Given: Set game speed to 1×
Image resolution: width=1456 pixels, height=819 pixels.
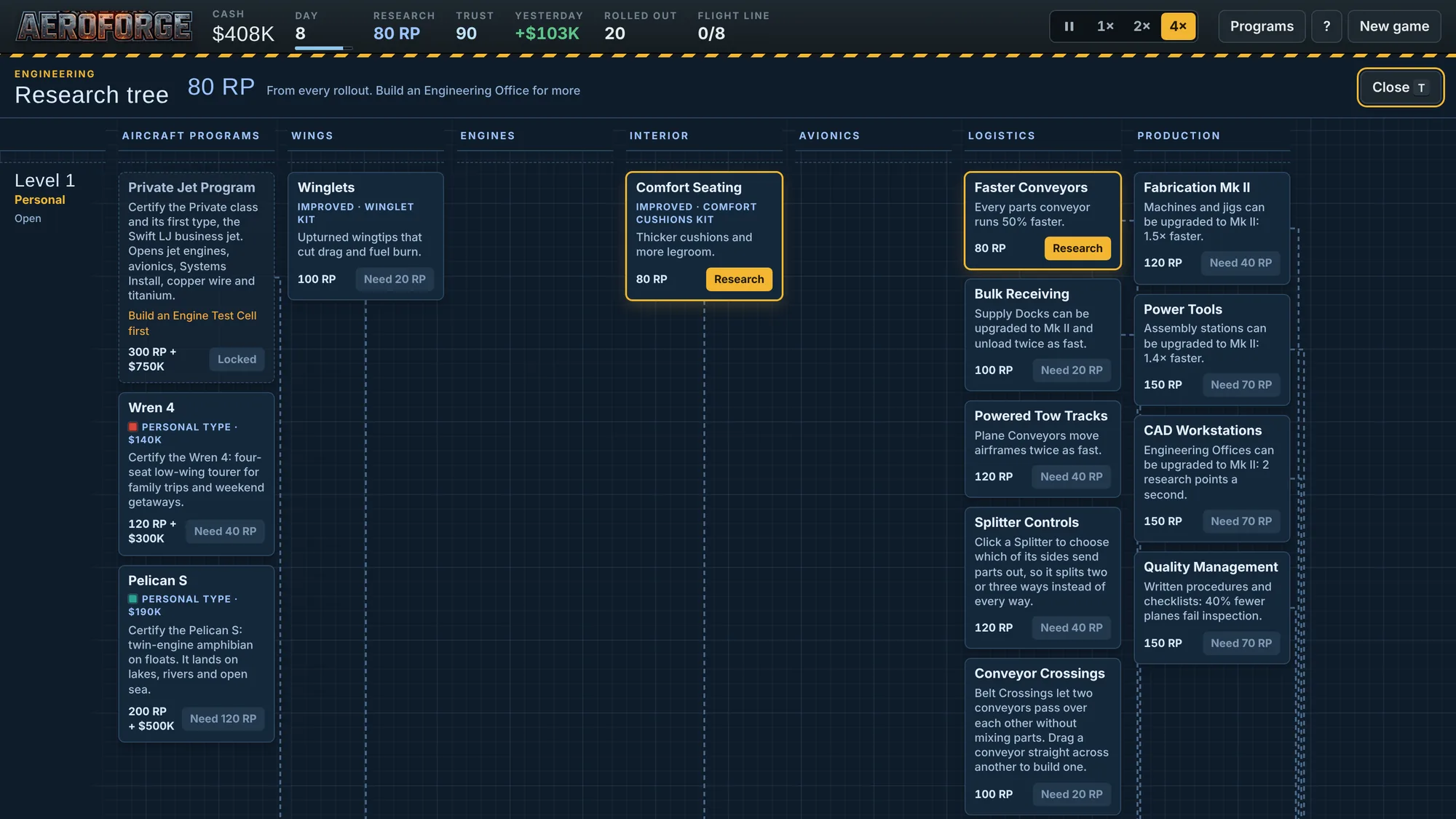Looking at the screenshot, I should click(1105, 26).
